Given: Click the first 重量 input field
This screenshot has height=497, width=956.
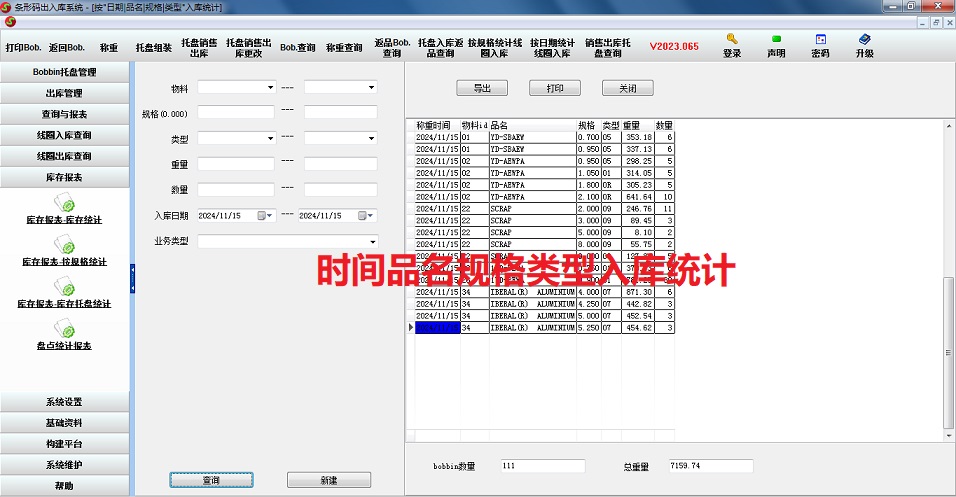Looking at the screenshot, I should pyautogui.click(x=236, y=164).
